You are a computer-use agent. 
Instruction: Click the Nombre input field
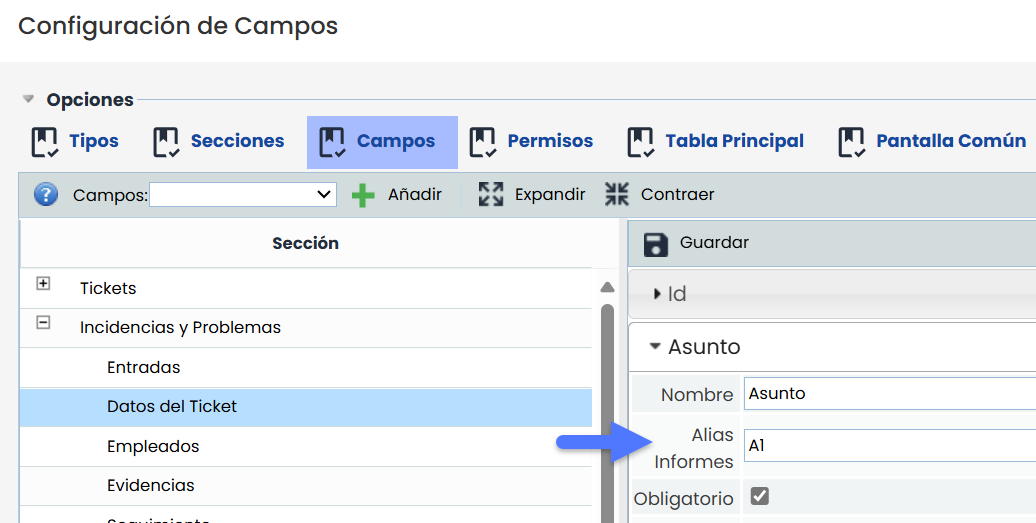(x=890, y=394)
